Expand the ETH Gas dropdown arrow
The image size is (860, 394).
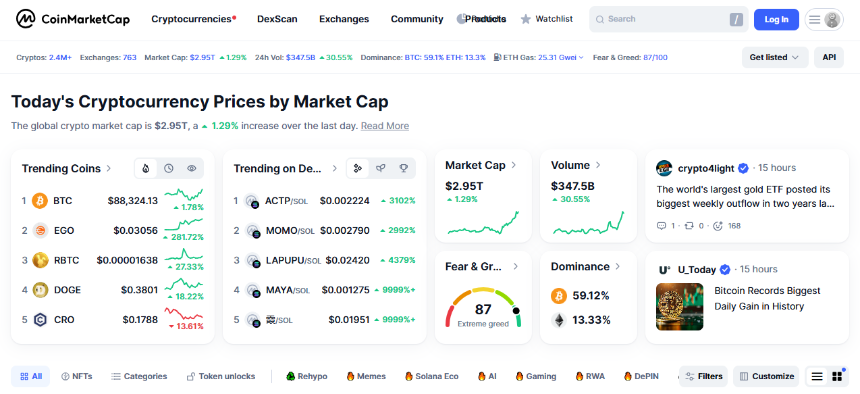click(x=581, y=57)
